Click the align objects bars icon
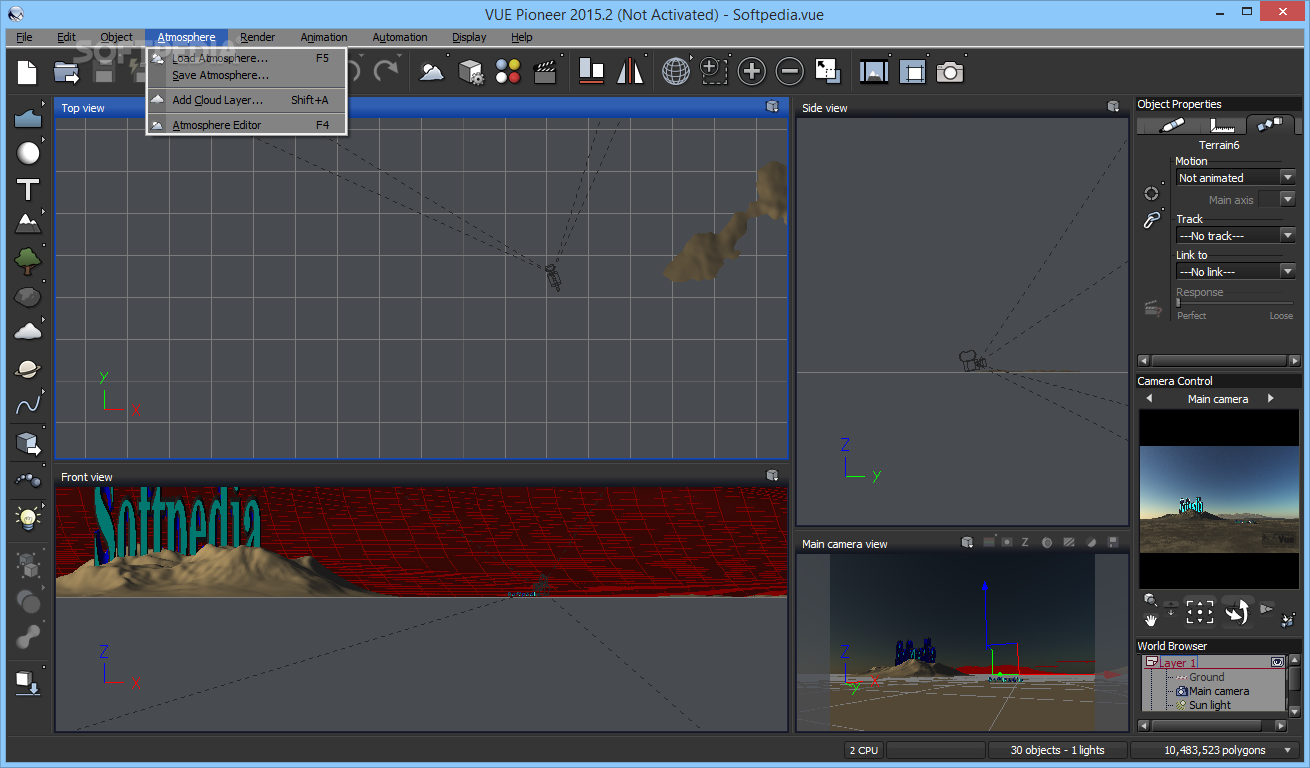Screen dimensions: 1310x768 [x=592, y=71]
